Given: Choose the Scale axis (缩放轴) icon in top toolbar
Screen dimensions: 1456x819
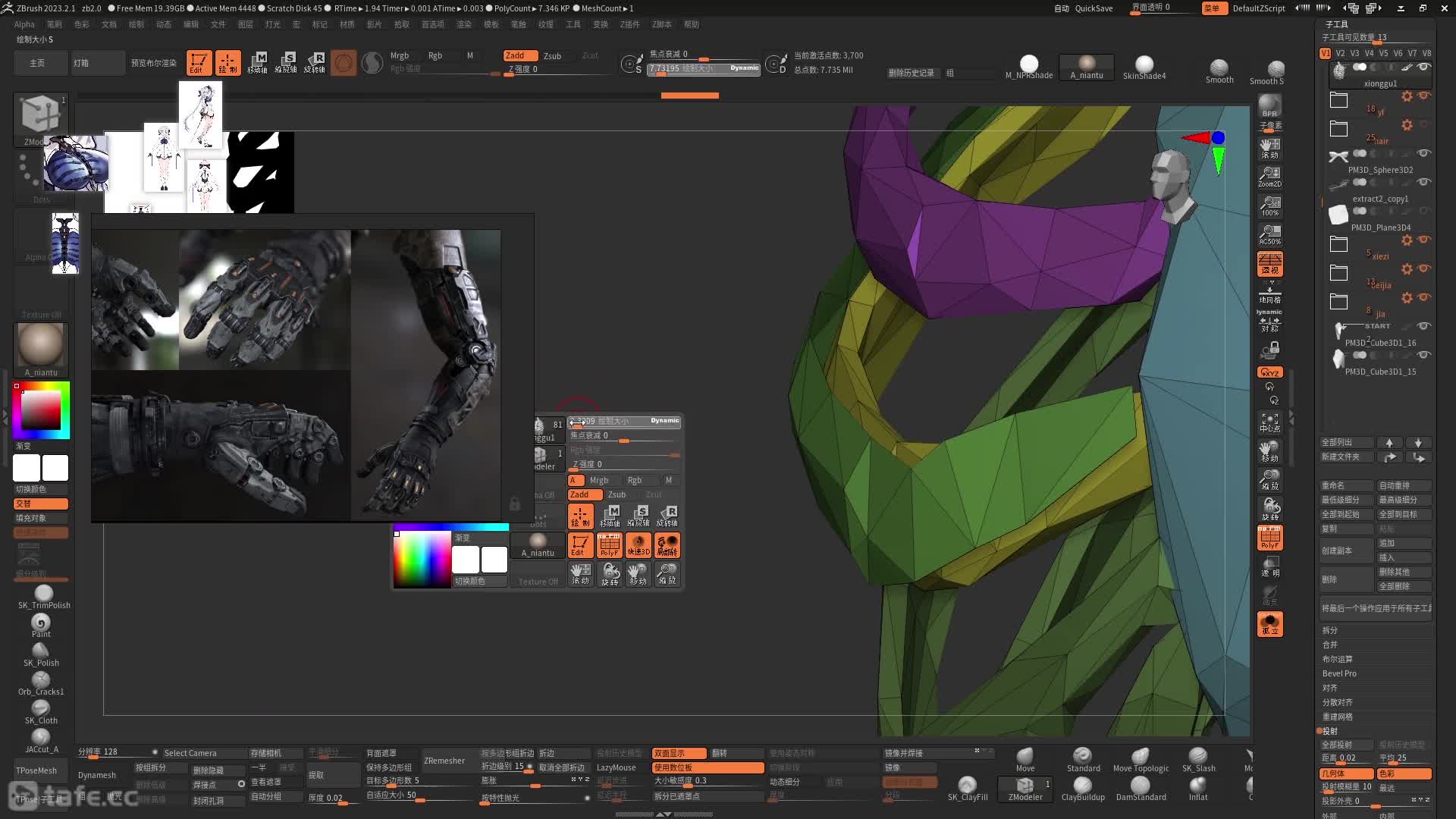Looking at the screenshot, I should 286,63.
